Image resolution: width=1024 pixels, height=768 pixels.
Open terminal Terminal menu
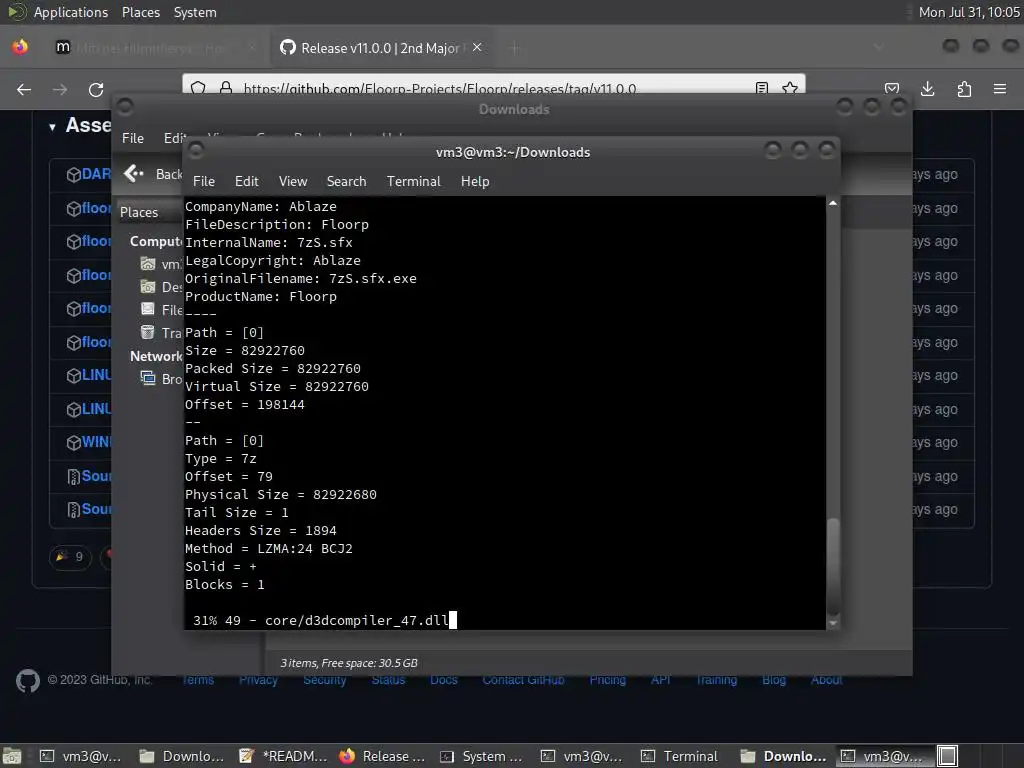tap(413, 182)
